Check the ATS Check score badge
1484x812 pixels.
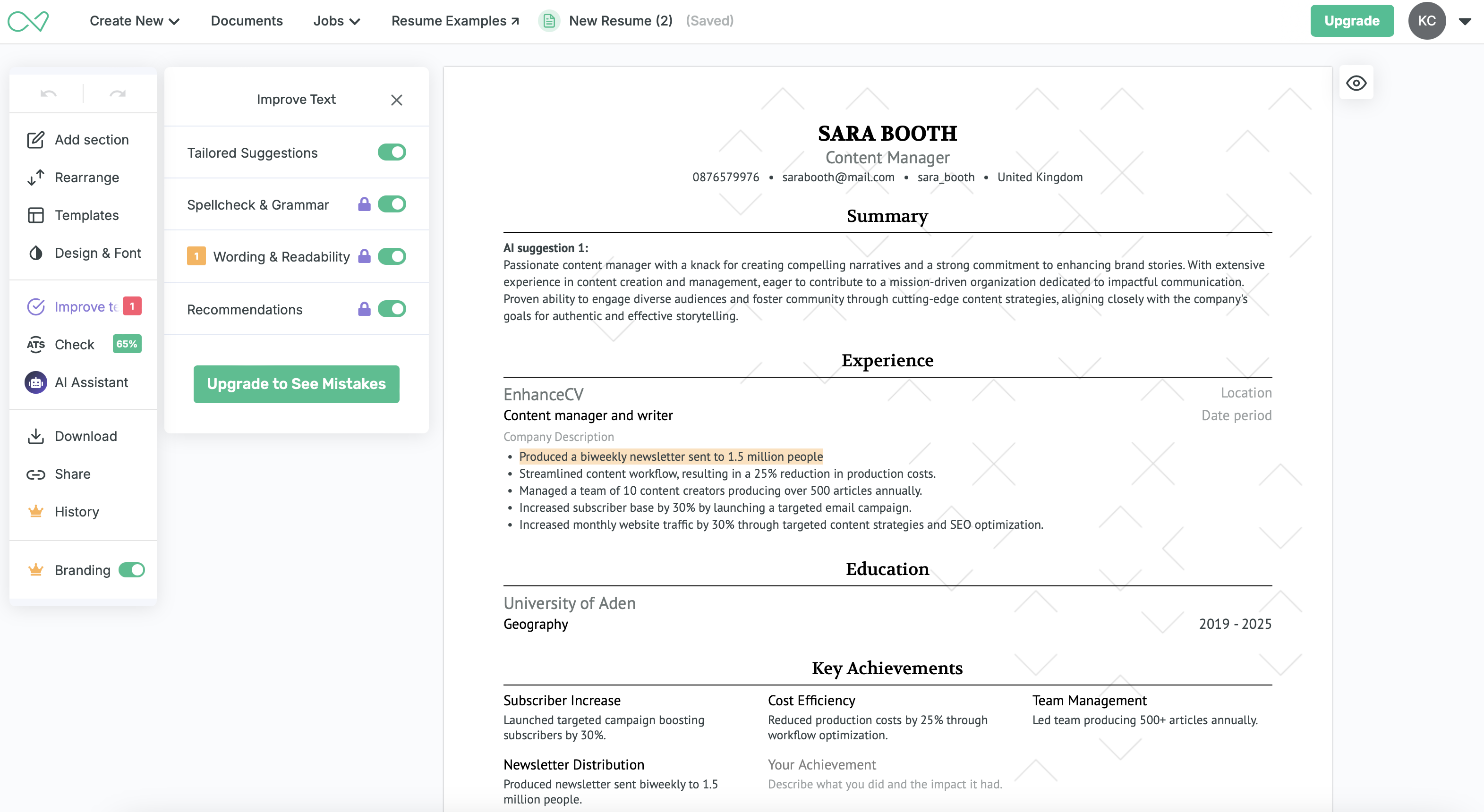pyautogui.click(x=126, y=344)
